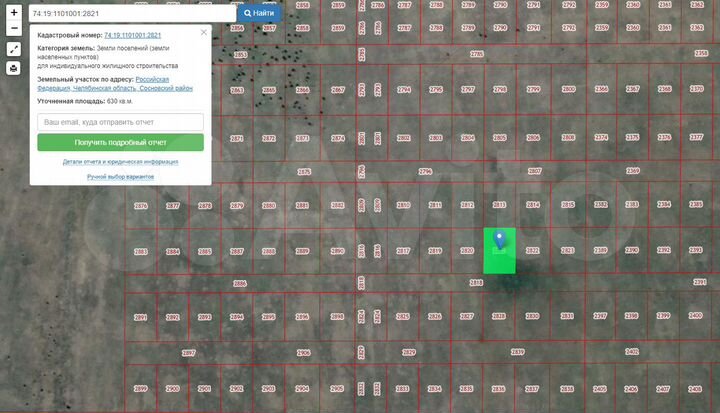Click parcel label 2886 on the map
The width and height of the screenshot is (720, 413).
(240, 284)
